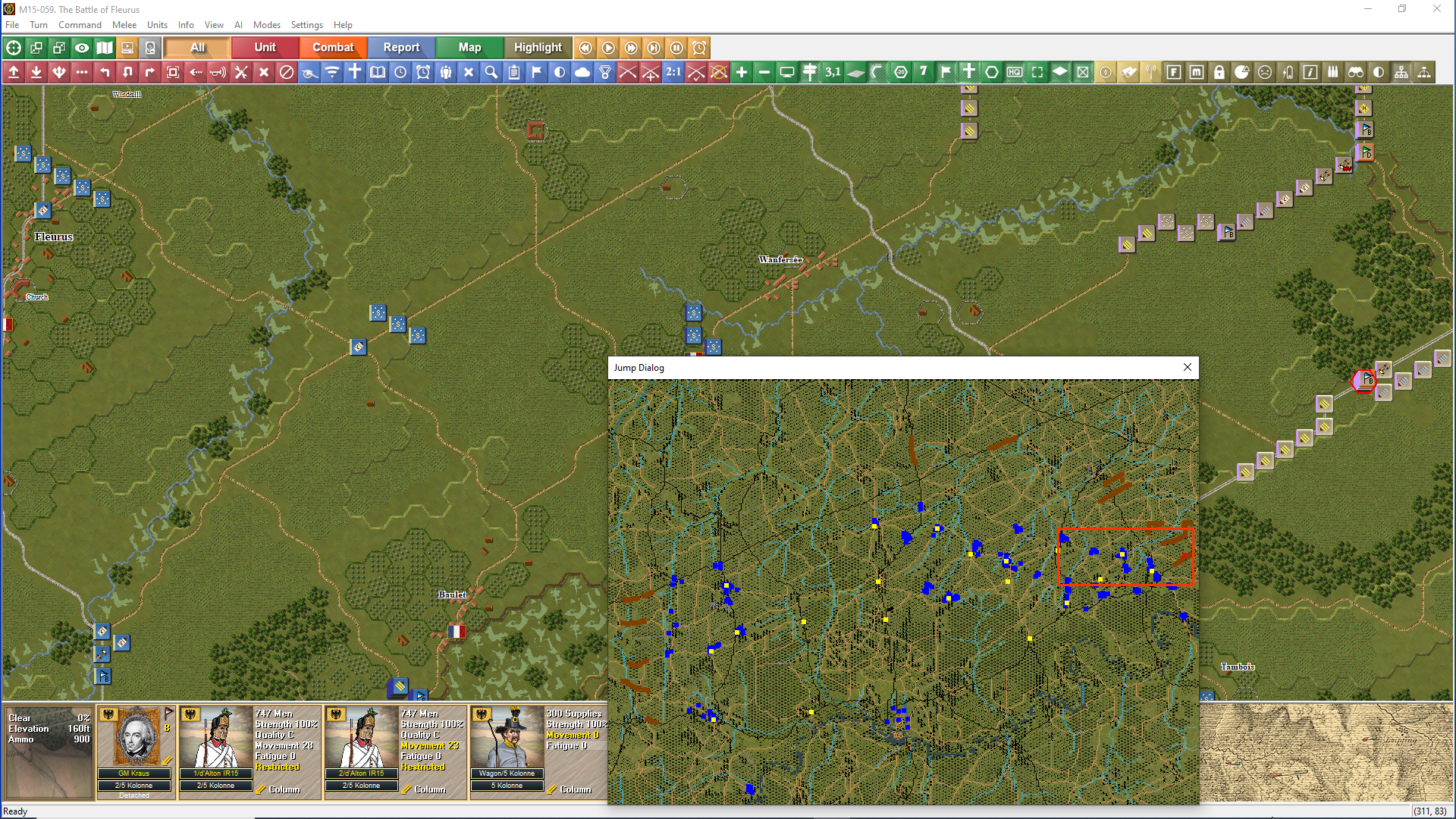Toggle the hex outlines hexagon button
The width and height of the screenshot is (1456, 819).
(x=992, y=72)
